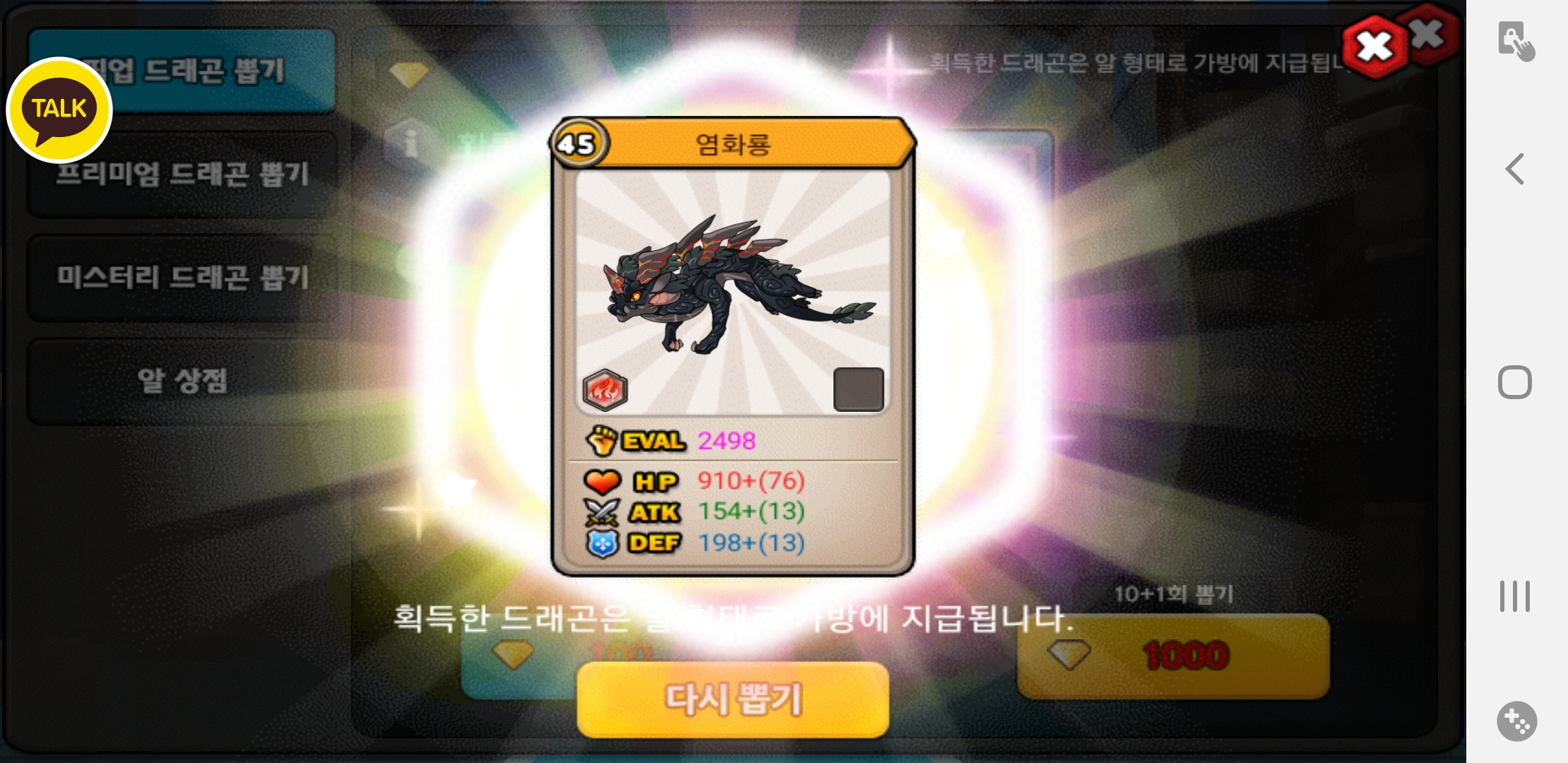Open the 알 상점 egg shop tab
This screenshot has width=1568, height=763.
pyautogui.click(x=182, y=381)
